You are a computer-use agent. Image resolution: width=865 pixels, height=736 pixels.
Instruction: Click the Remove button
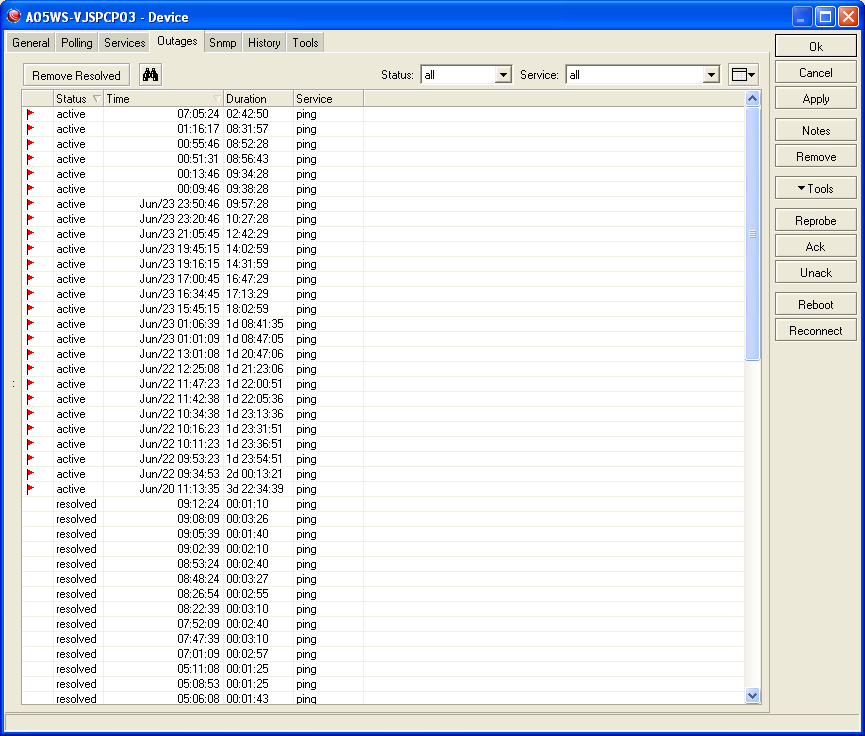[x=815, y=157]
